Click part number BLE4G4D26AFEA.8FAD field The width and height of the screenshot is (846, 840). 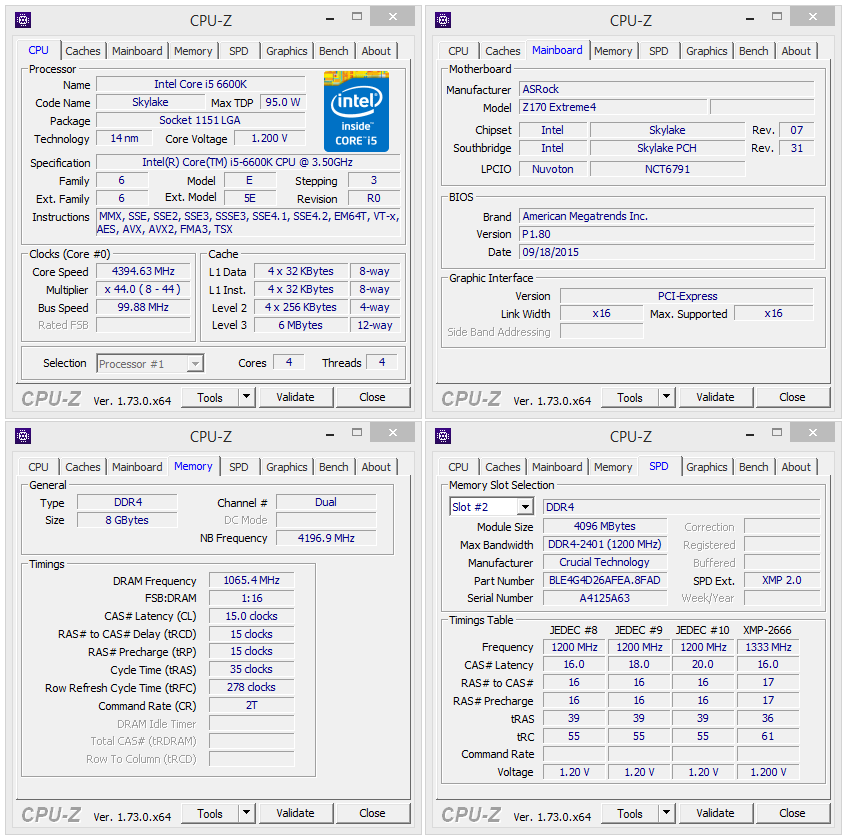pyautogui.click(x=604, y=581)
